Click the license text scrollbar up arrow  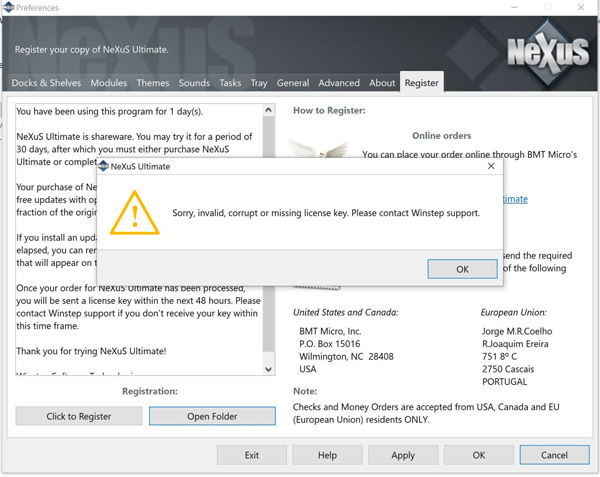coord(268,110)
